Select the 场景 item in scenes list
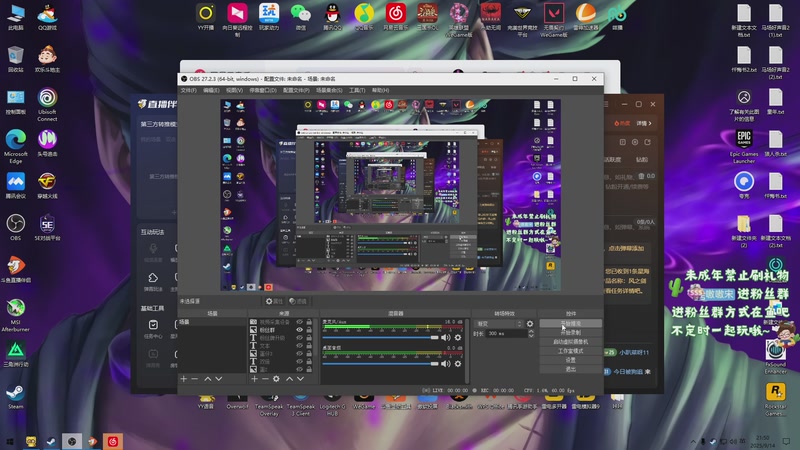 [x=212, y=322]
